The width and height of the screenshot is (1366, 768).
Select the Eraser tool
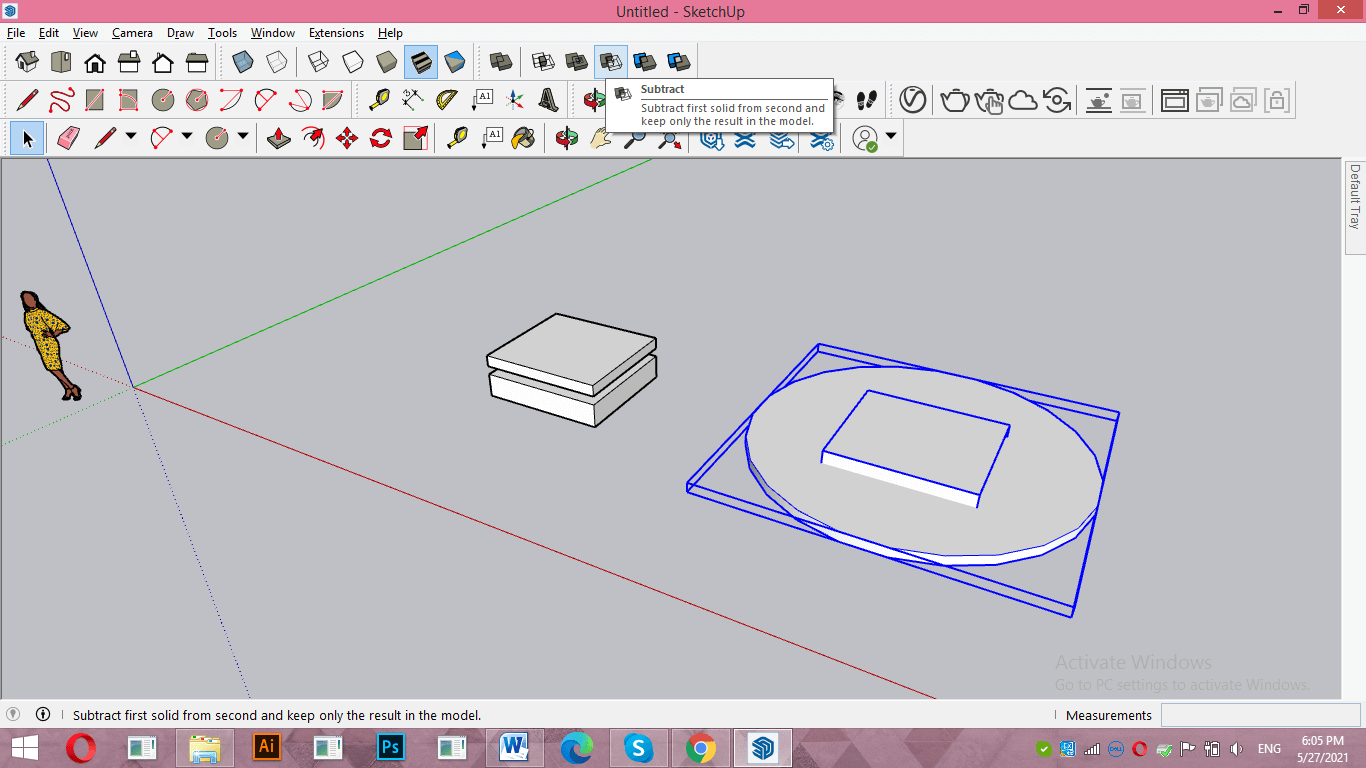point(68,138)
